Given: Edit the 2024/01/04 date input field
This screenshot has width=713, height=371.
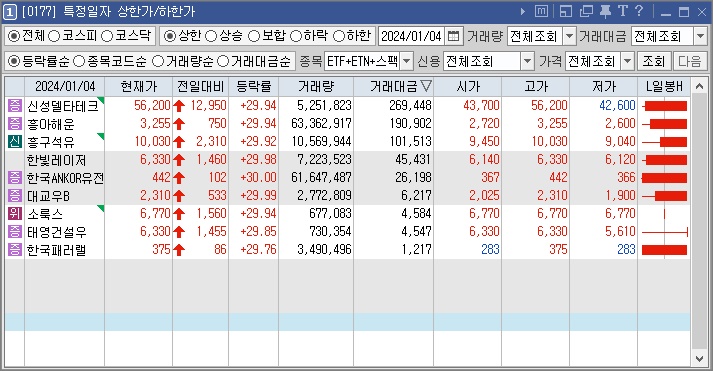Looking at the screenshot, I should [412, 36].
